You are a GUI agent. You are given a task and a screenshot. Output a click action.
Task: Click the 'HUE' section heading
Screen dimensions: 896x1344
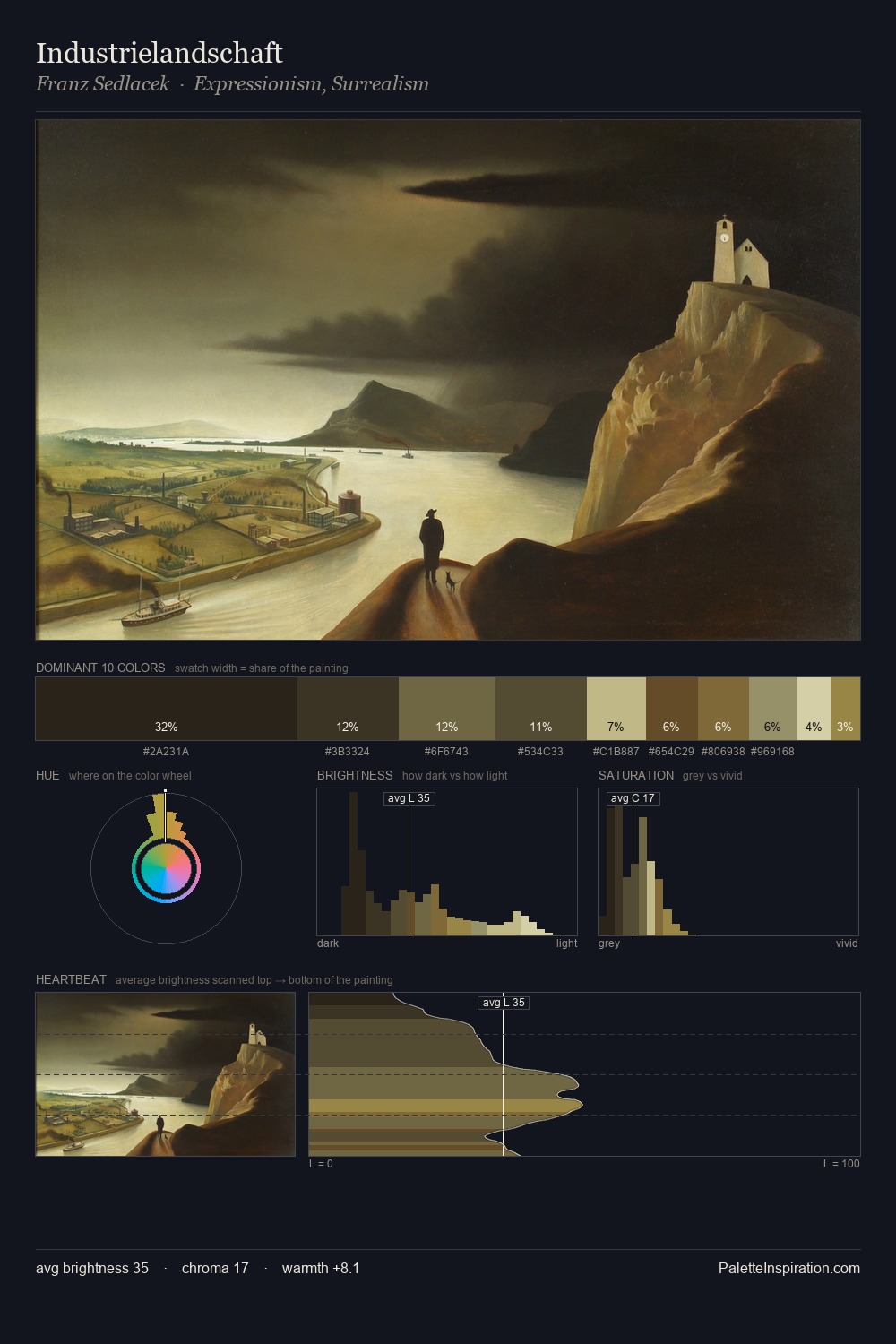47,775
